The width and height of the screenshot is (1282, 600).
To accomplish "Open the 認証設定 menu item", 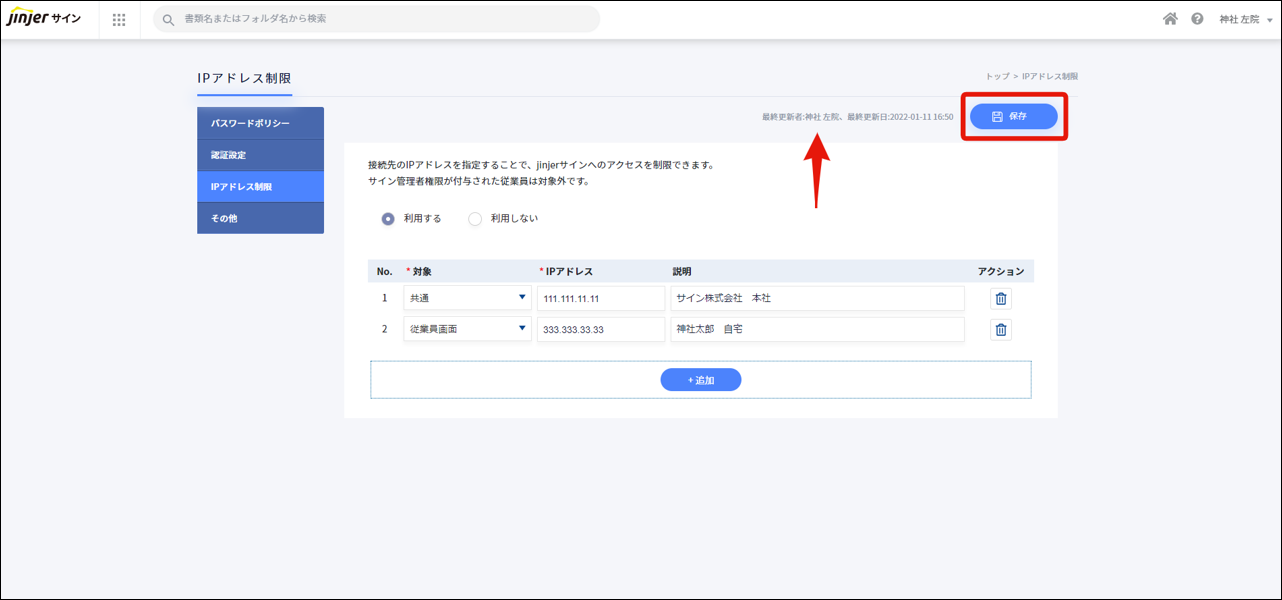I will coord(260,155).
